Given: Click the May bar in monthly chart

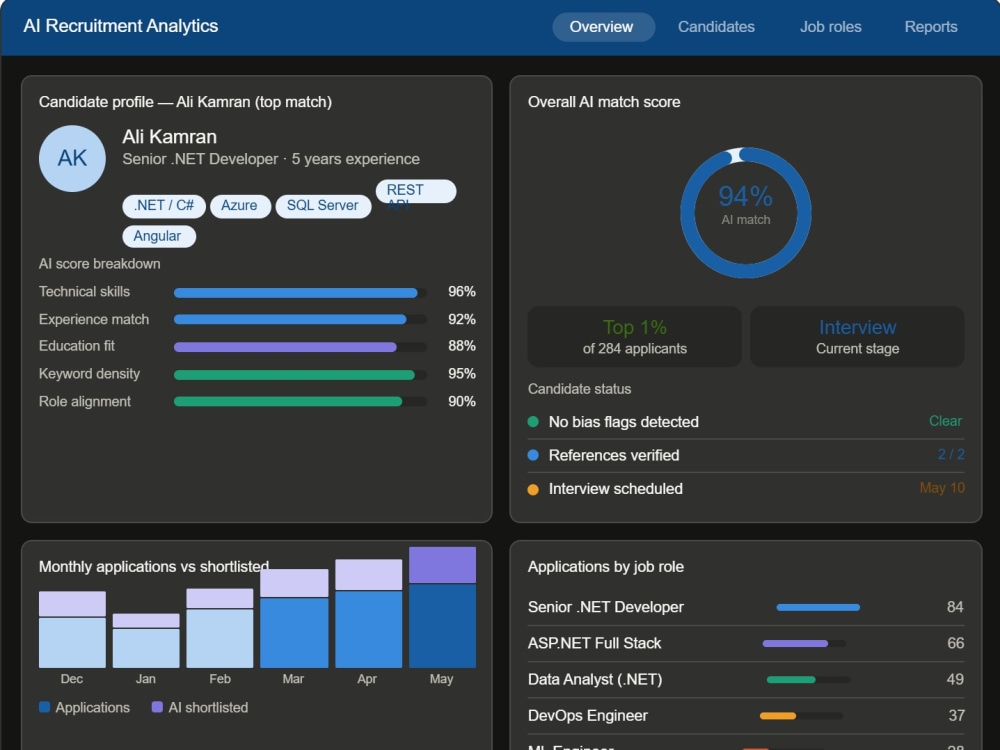Looking at the screenshot, I should pos(442,607).
